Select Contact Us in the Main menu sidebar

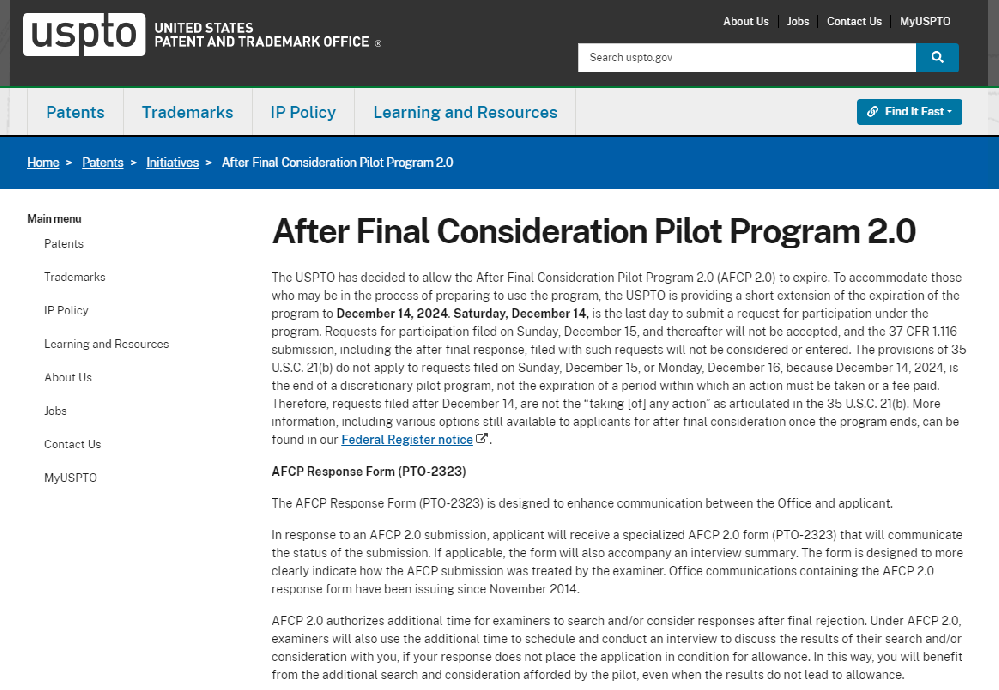coord(73,444)
